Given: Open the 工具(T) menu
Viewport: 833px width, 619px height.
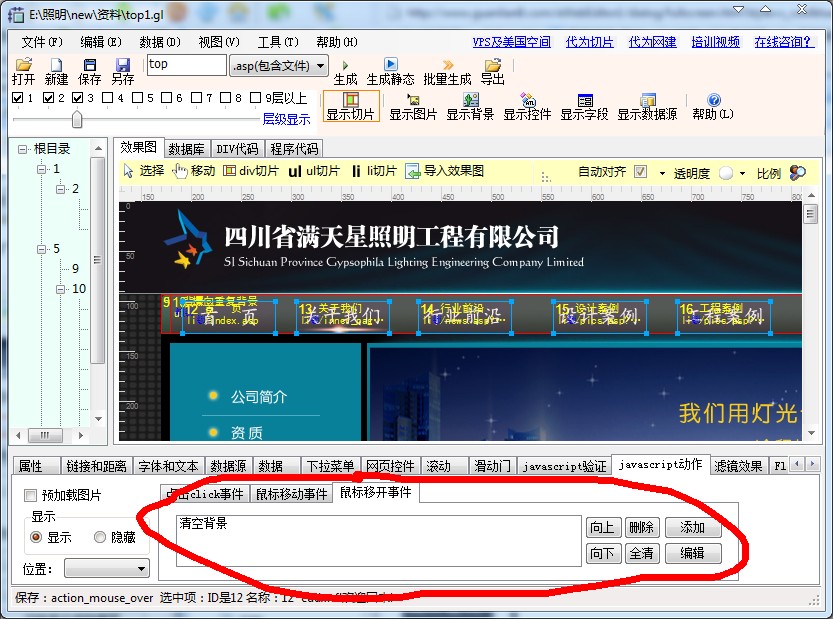Looking at the screenshot, I should pyautogui.click(x=278, y=42).
